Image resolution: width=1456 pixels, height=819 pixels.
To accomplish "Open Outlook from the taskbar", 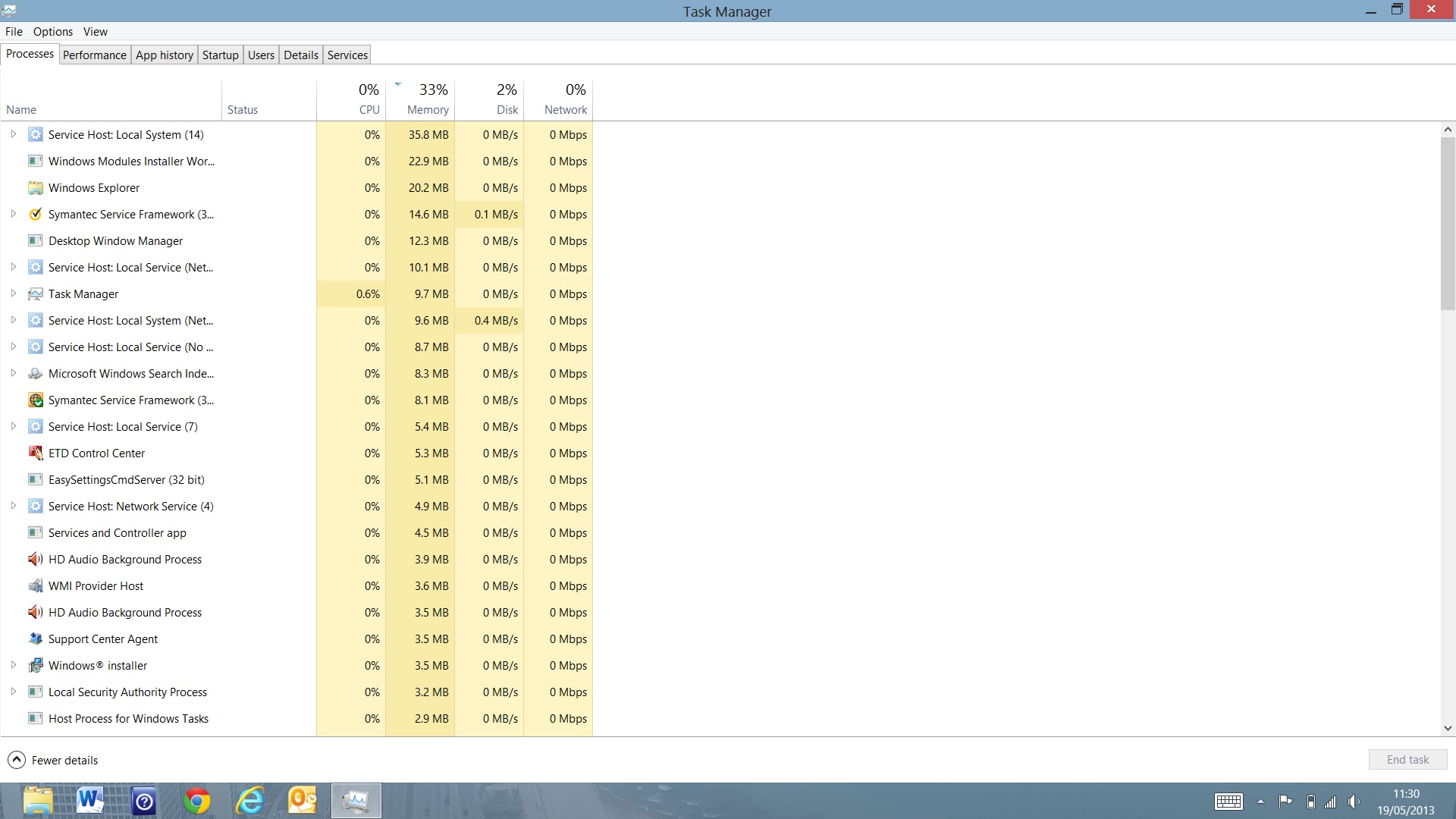I will coord(303,801).
